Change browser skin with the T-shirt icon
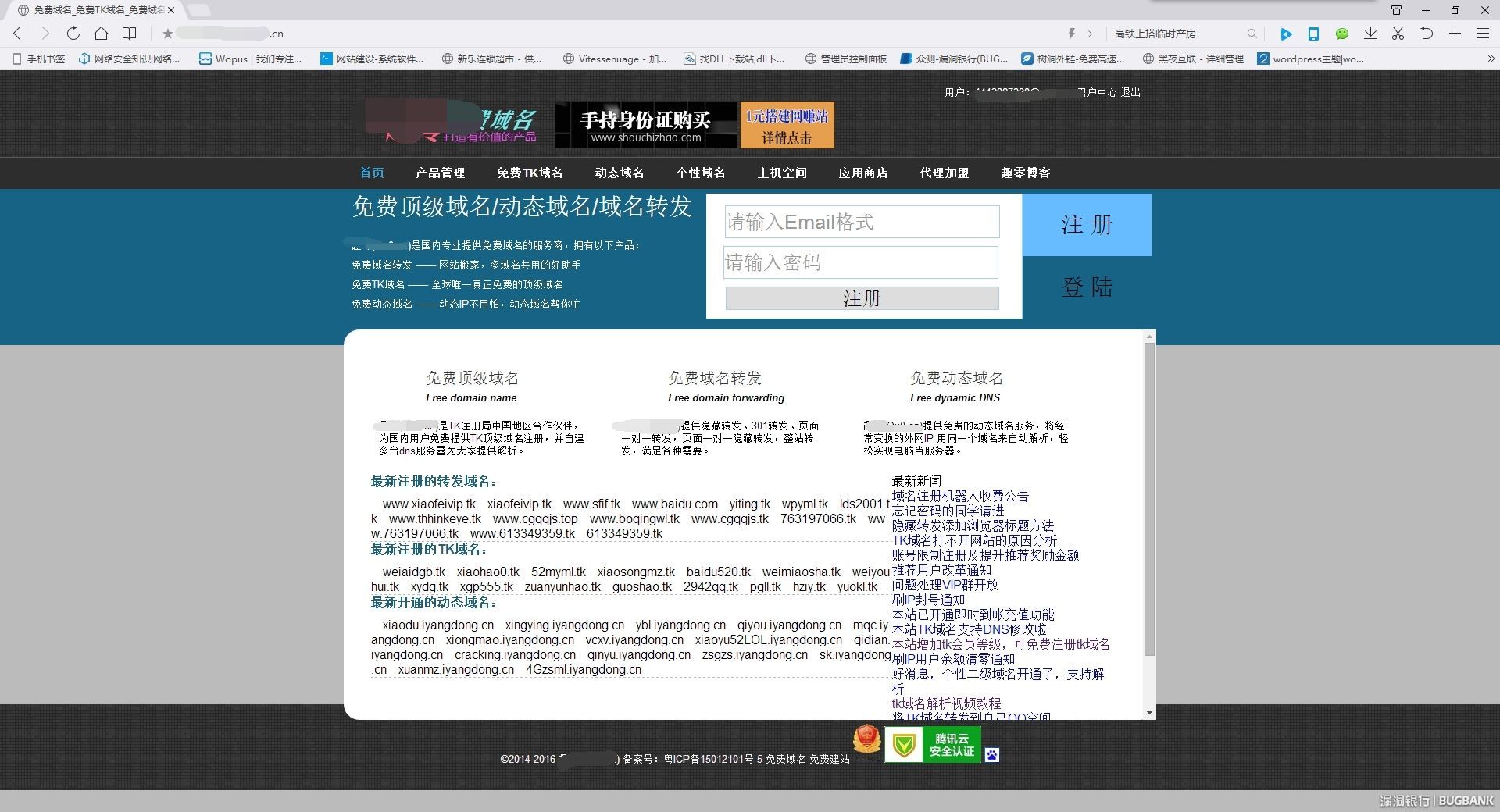The image size is (1500, 812). pyautogui.click(x=1395, y=11)
